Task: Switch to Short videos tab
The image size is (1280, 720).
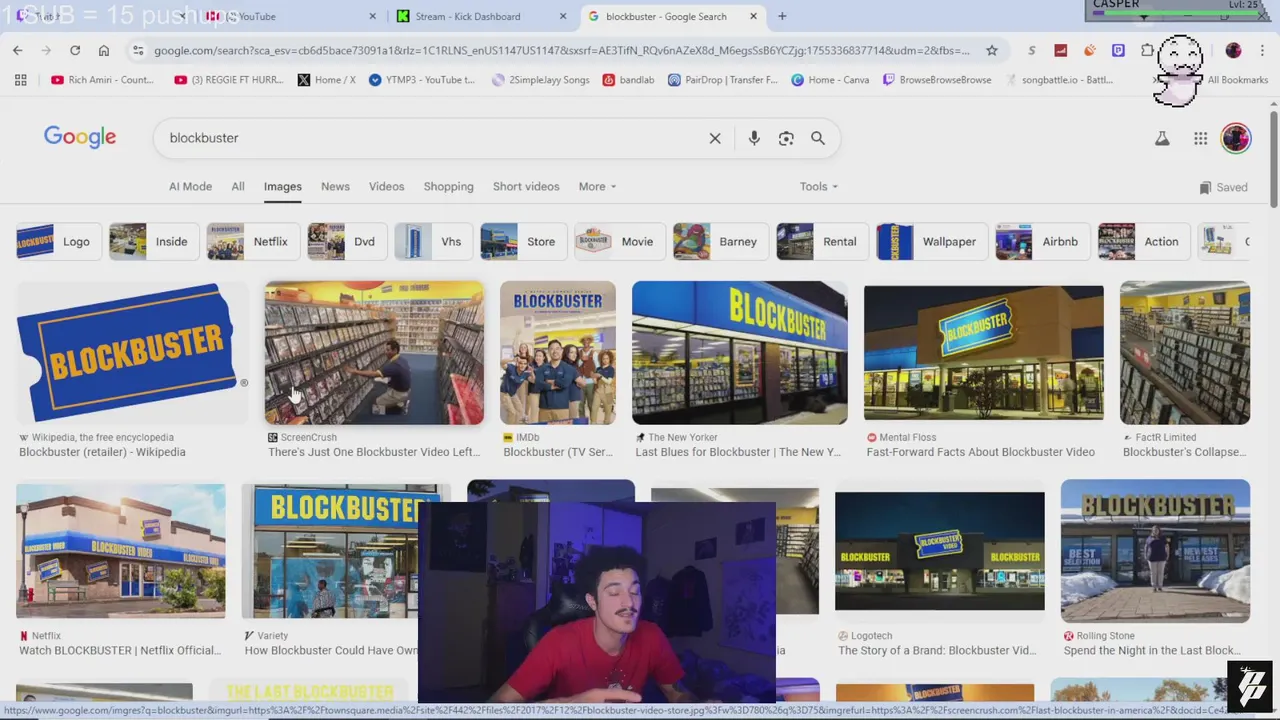Action: point(526,187)
